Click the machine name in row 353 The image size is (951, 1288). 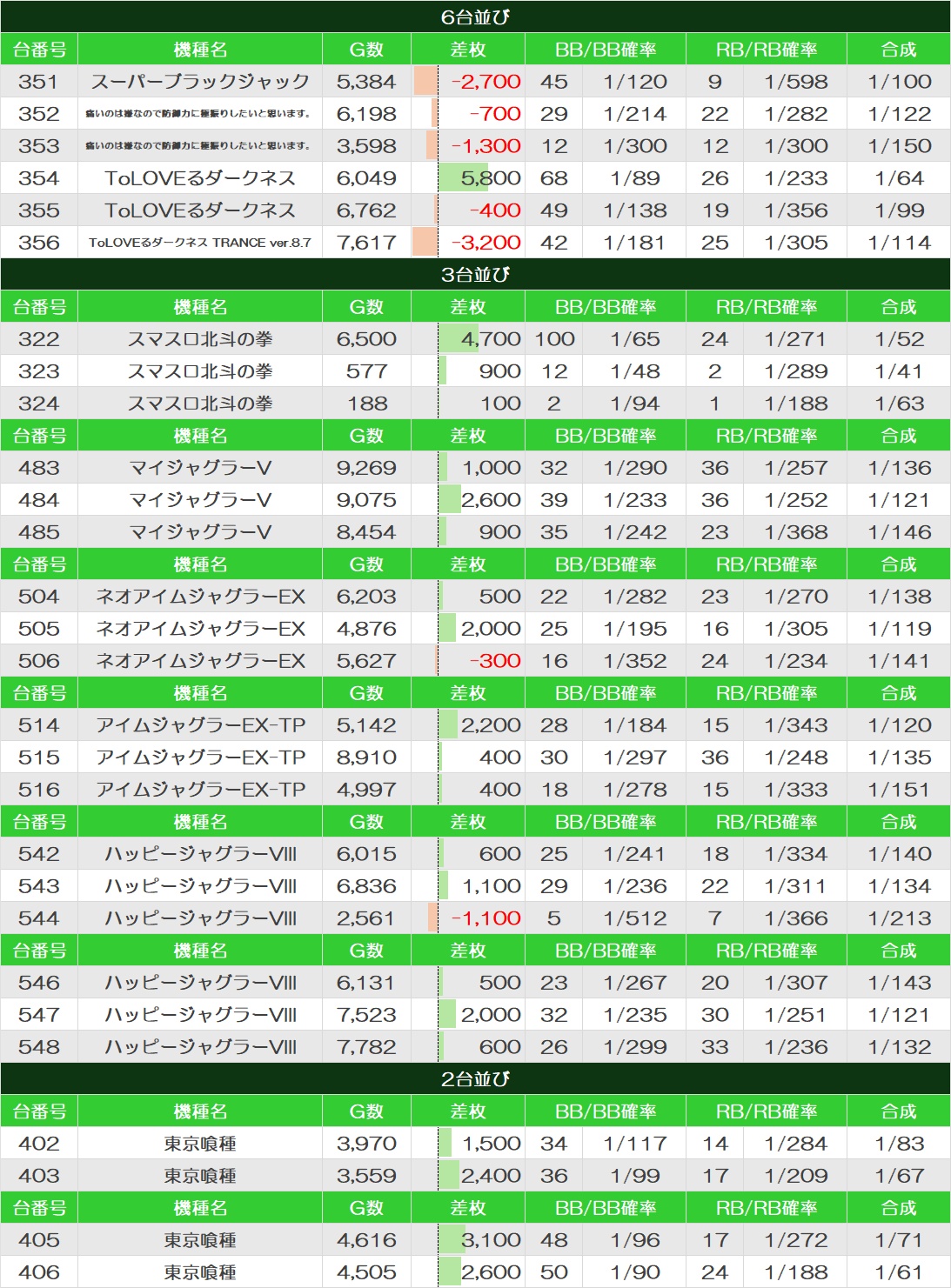point(198,146)
